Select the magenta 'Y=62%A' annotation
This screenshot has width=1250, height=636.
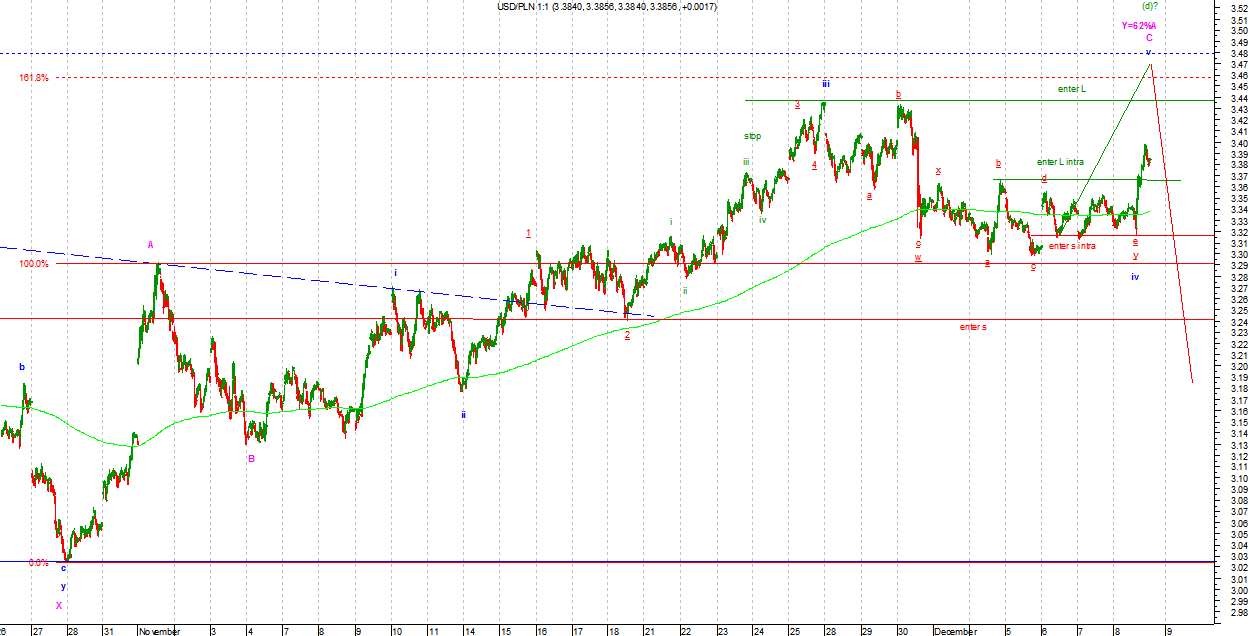point(1138,25)
